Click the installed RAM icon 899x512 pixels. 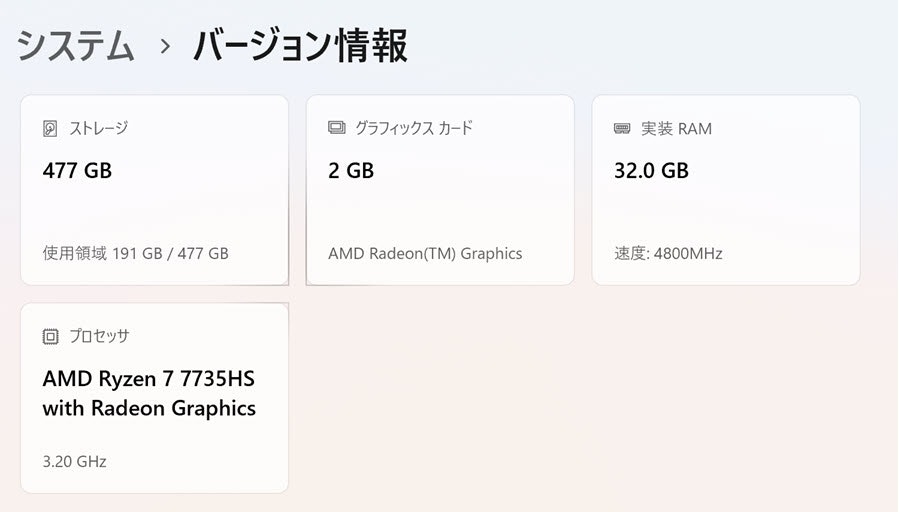622,129
